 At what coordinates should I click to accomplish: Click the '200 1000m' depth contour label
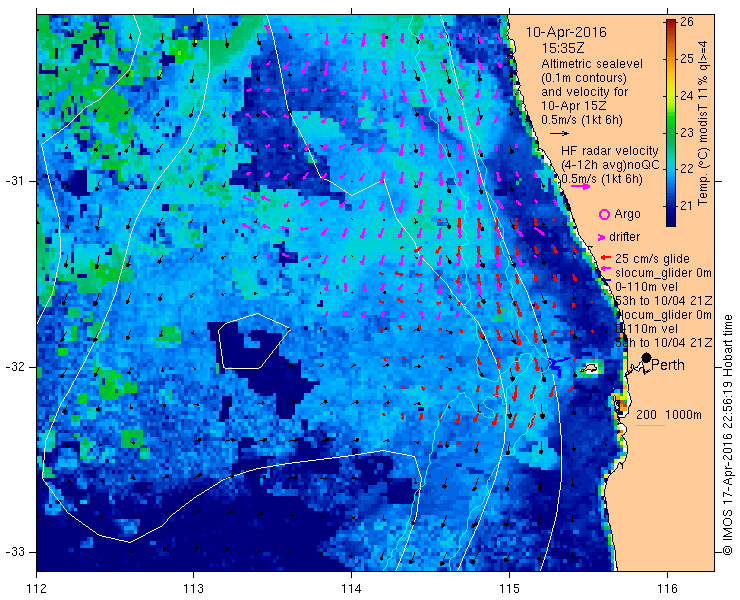tap(669, 415)
